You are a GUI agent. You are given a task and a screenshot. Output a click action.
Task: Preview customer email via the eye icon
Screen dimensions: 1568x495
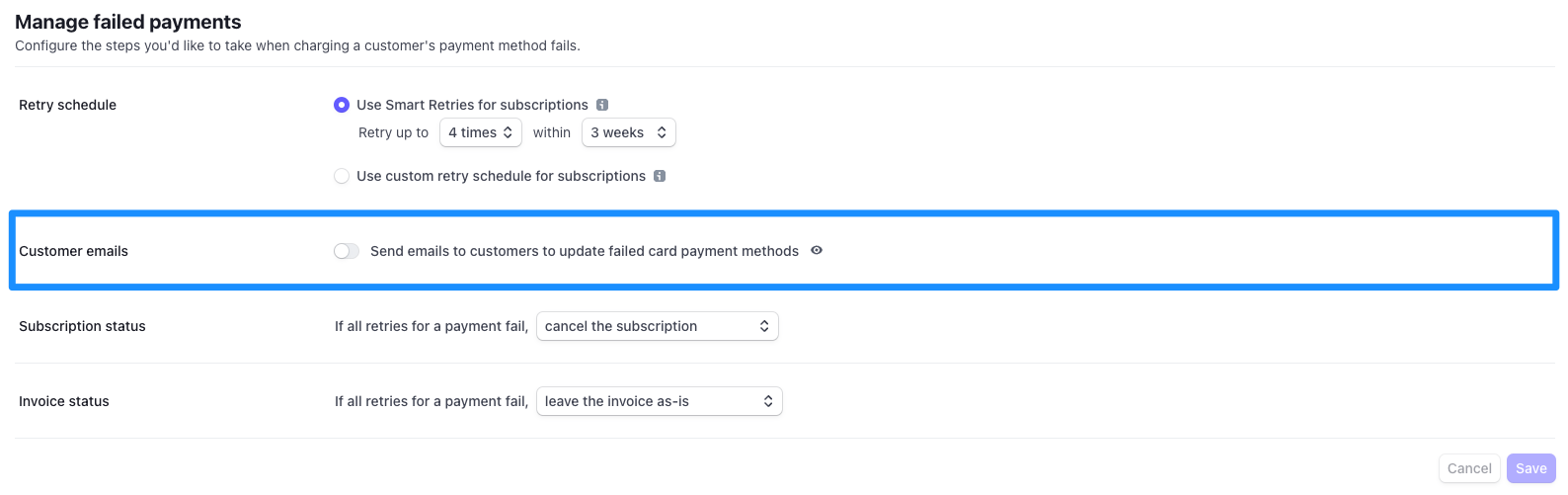817,251
